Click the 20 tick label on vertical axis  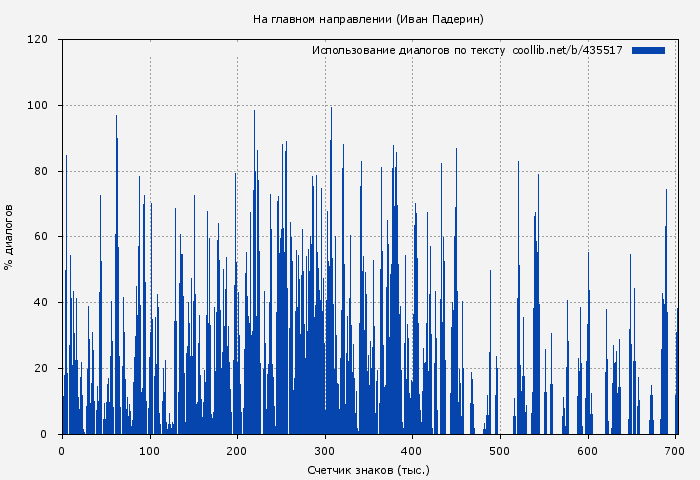point(41,368)
